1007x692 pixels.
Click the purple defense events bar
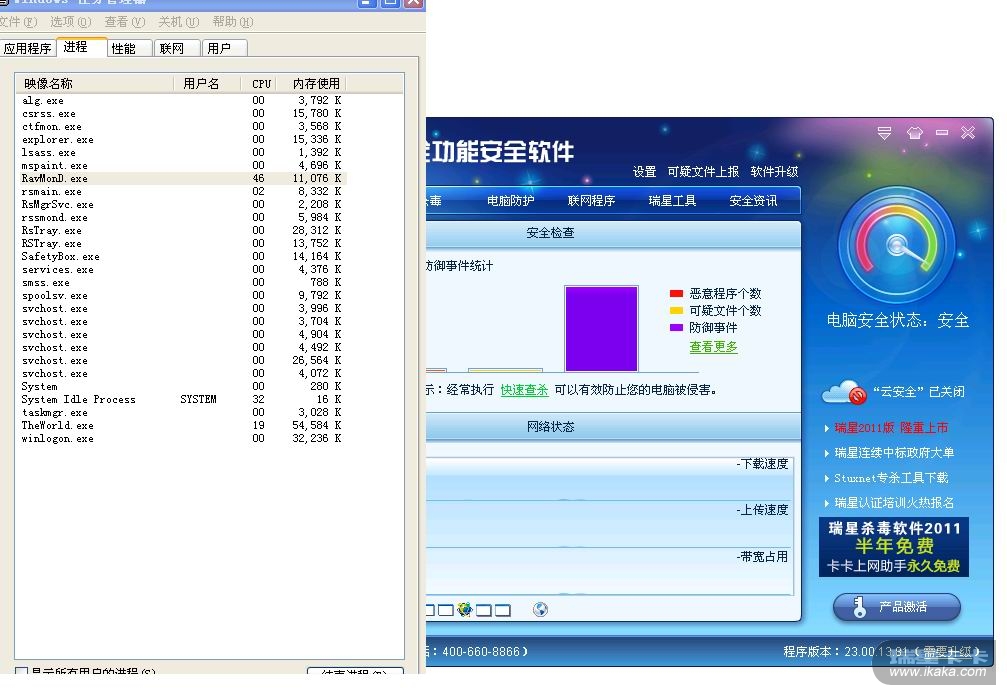(601, 329)
